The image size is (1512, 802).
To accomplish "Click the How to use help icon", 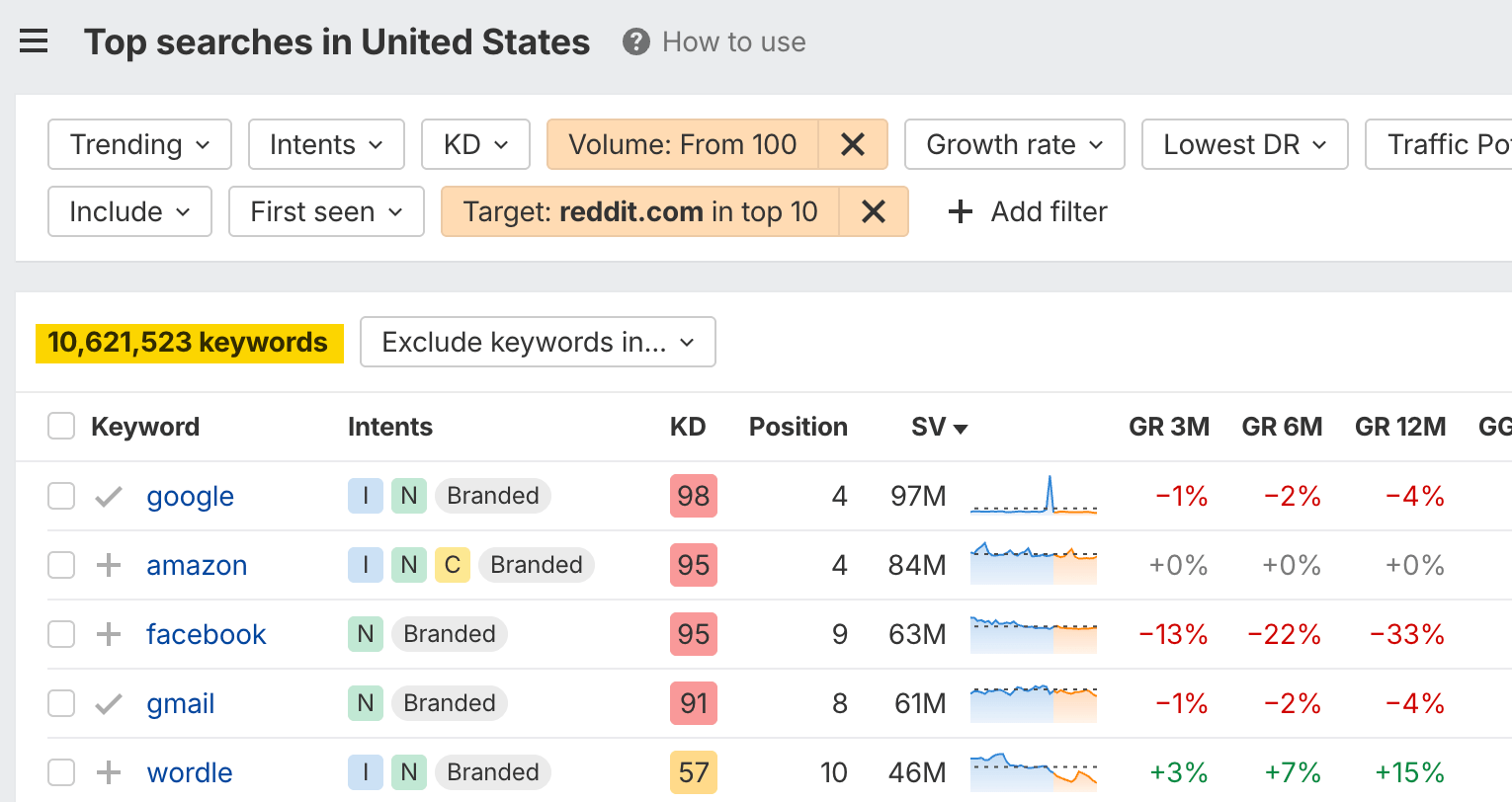I will [x=635, y=41].
